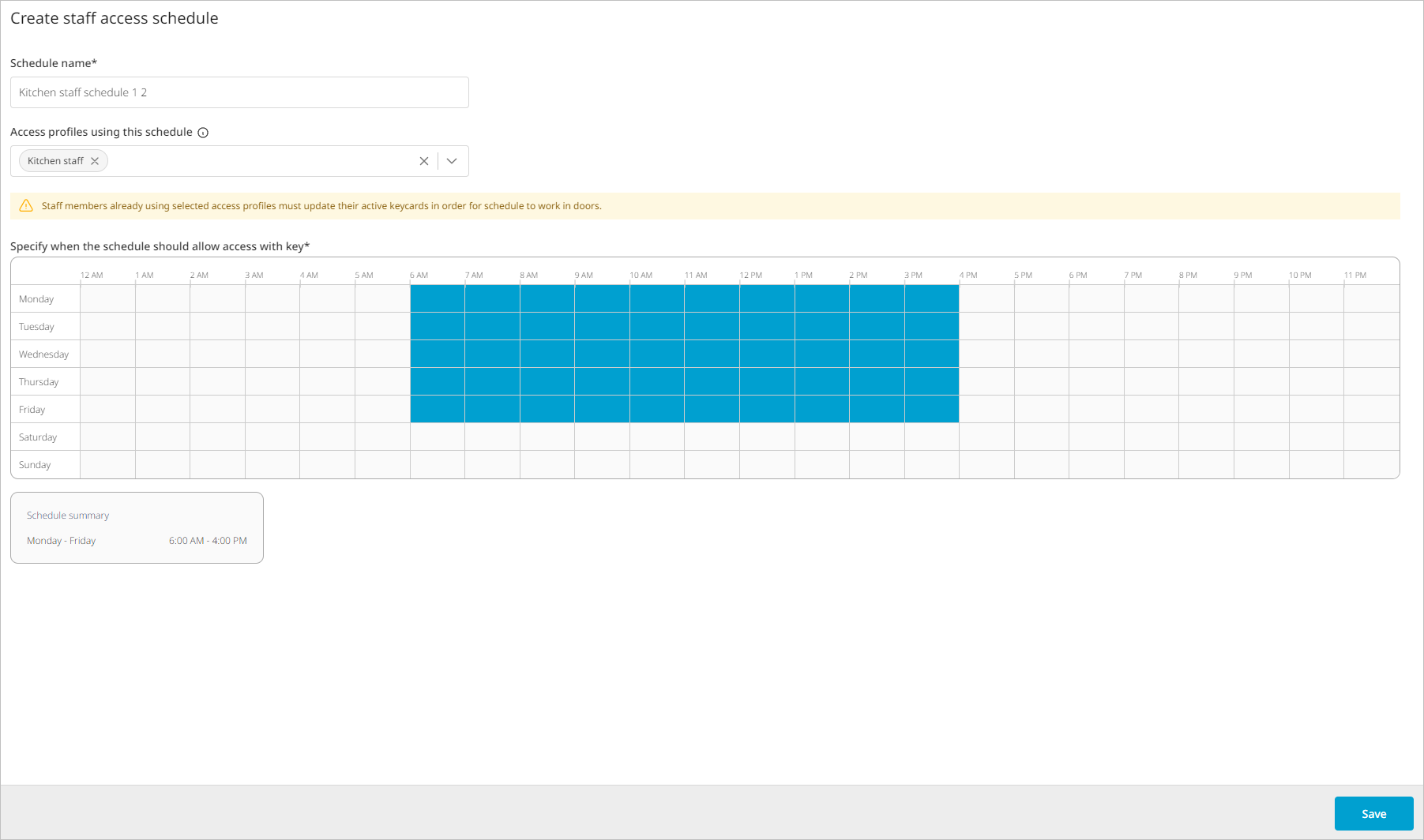
Task: Enable the Sunday 11 PM schedule cell
Action: pyautogui.click(x=1371, y=465)
